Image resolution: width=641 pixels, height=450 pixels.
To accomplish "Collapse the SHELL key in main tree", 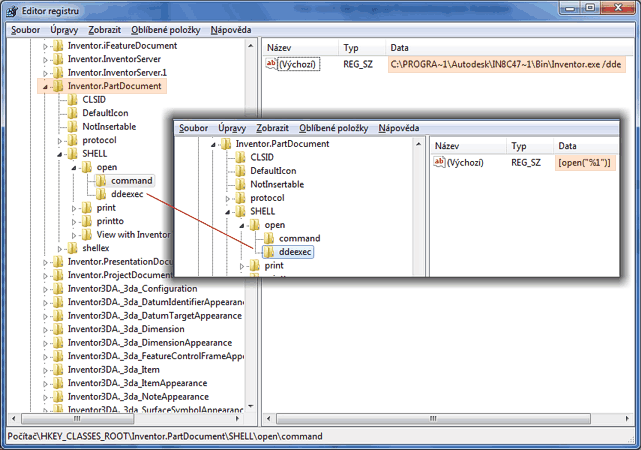I will coord(59,154).
